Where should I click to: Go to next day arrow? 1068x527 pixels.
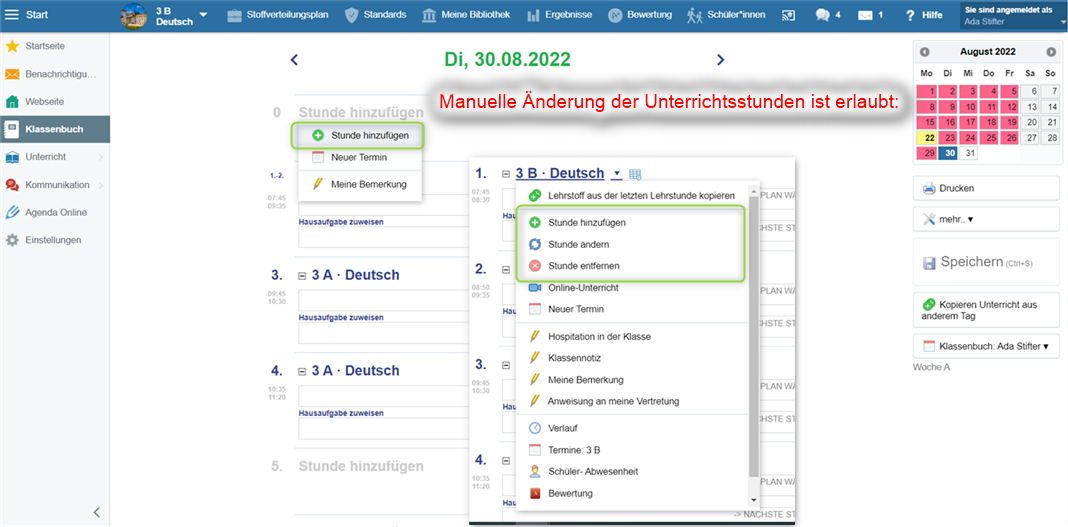point(720,60)
